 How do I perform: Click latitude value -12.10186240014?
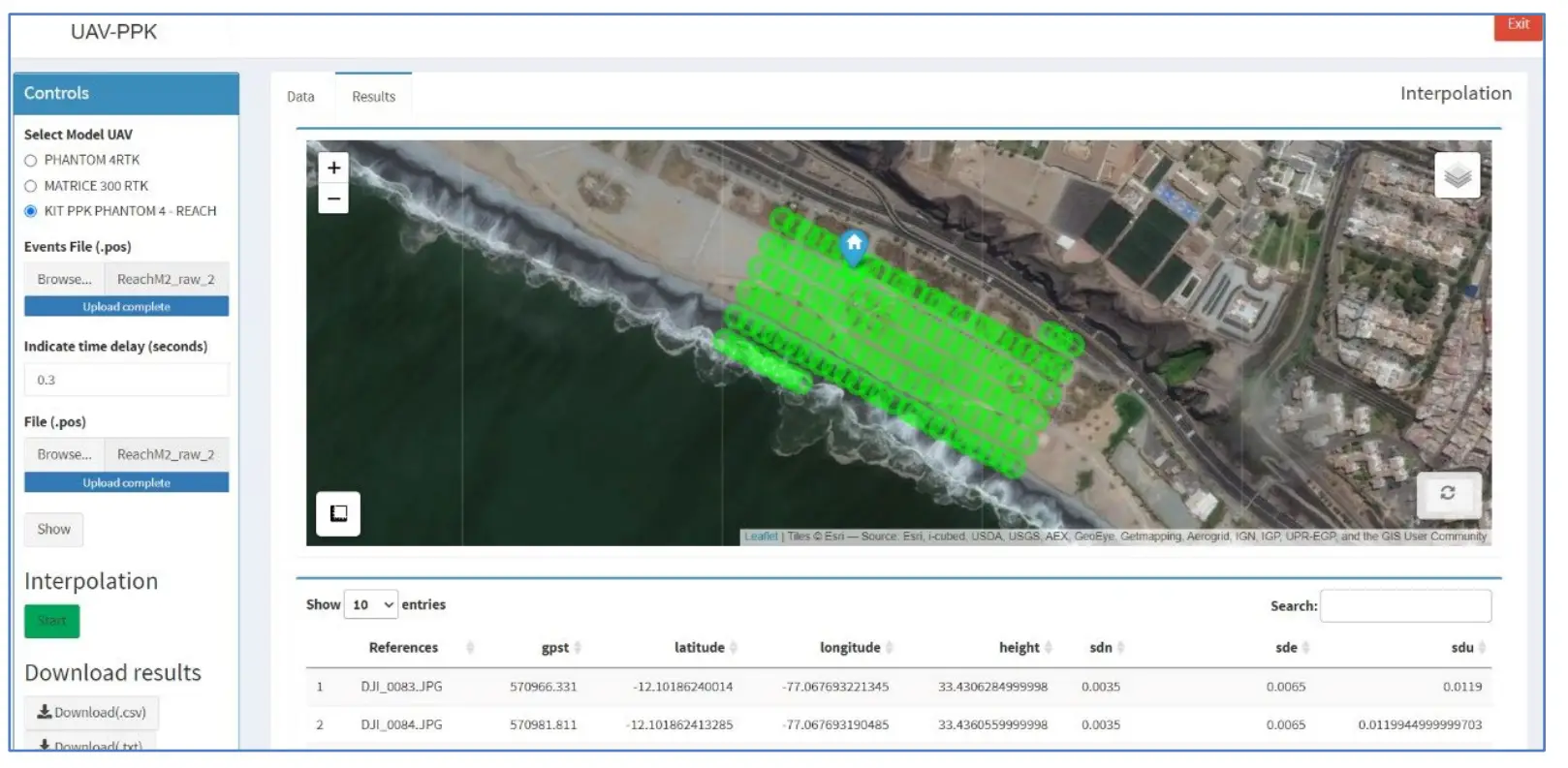tap(682, 687)
